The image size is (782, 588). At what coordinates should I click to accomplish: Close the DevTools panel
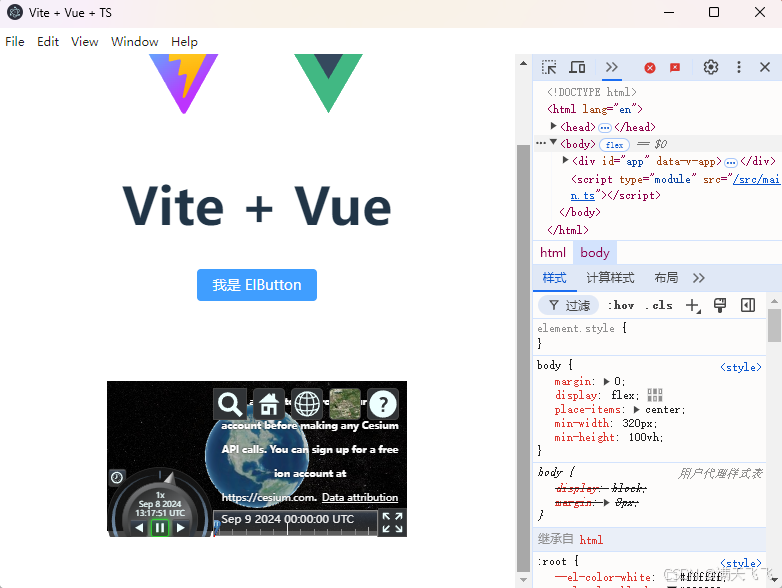[765, 67]
